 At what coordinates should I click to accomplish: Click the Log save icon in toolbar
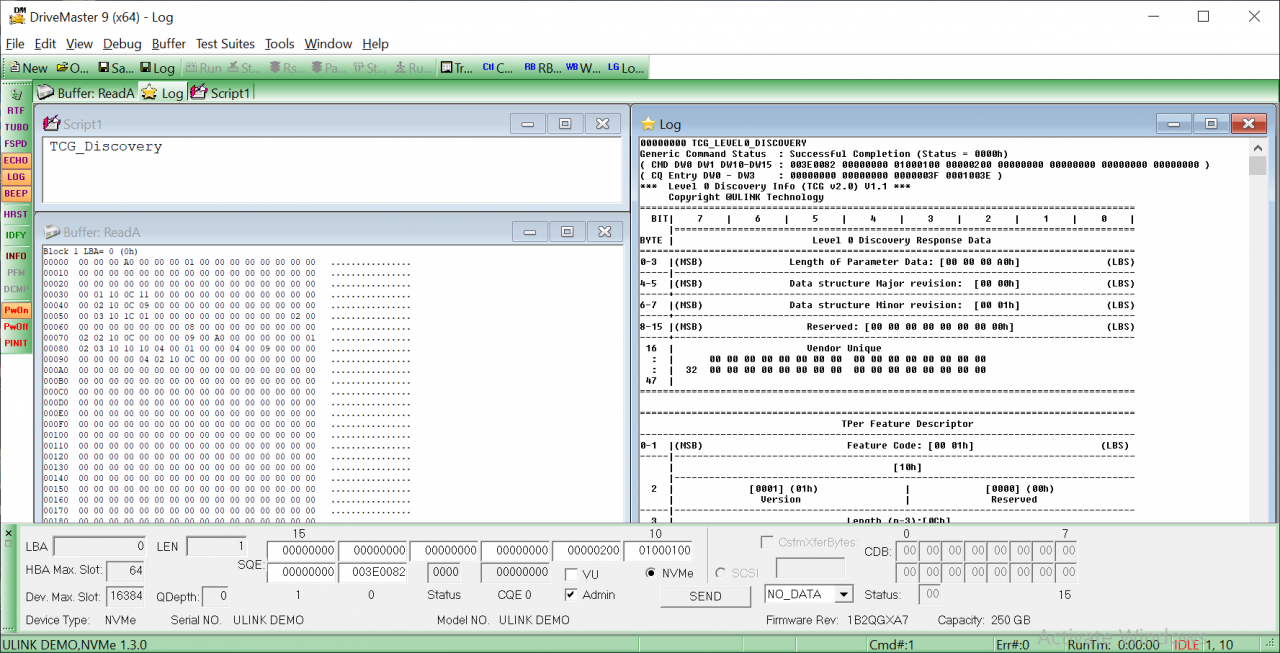156,68
